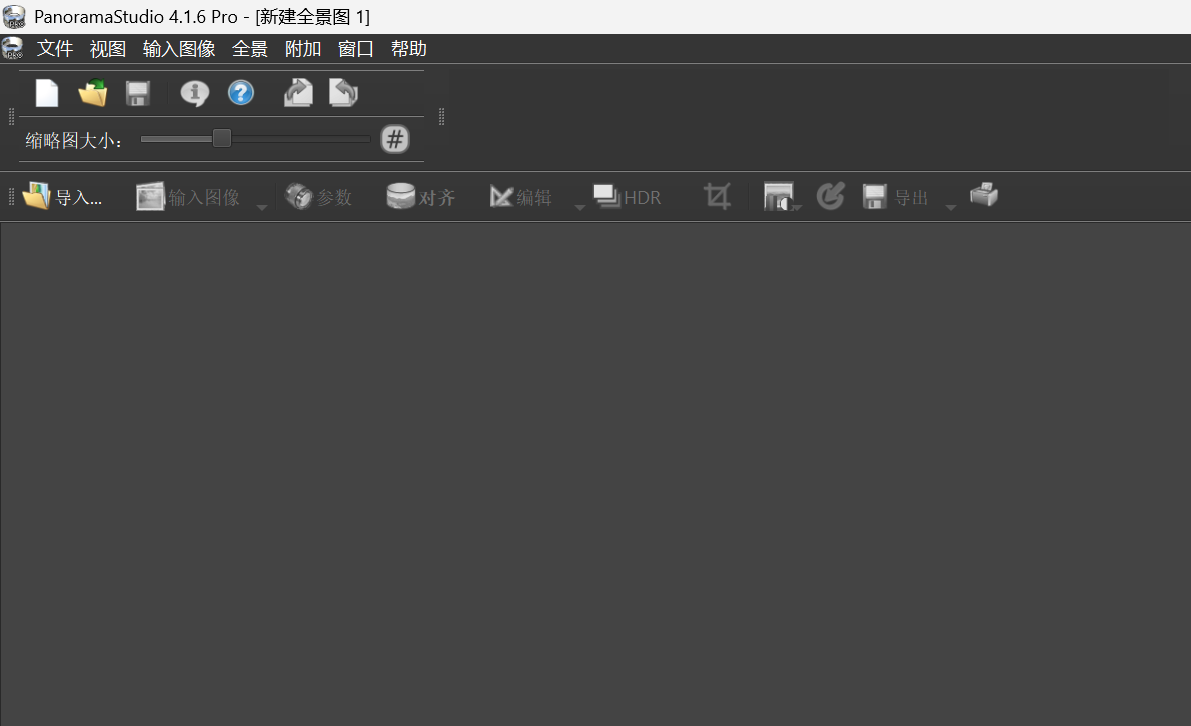1191x726 pixels.
Task: Click the blue help question mark button
Action: [x=241, y=92]
